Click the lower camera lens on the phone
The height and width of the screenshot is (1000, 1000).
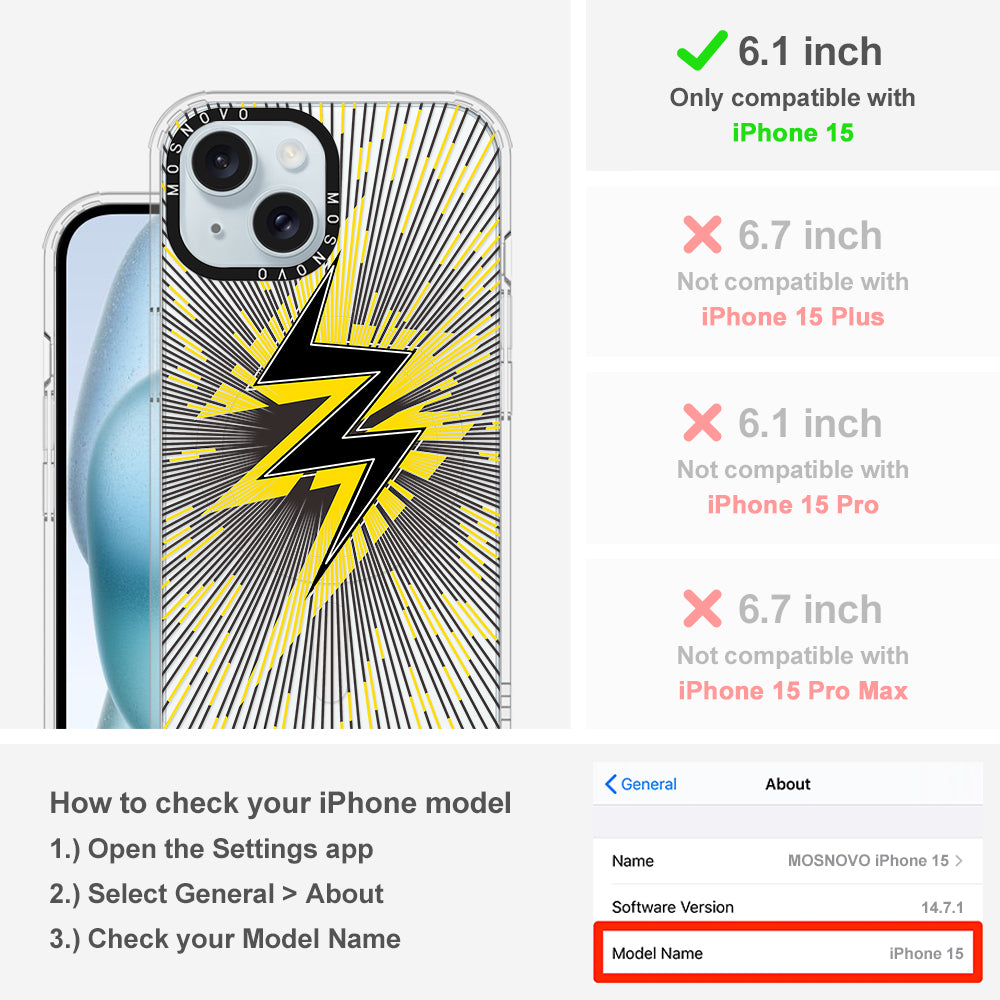click(283, 221)
